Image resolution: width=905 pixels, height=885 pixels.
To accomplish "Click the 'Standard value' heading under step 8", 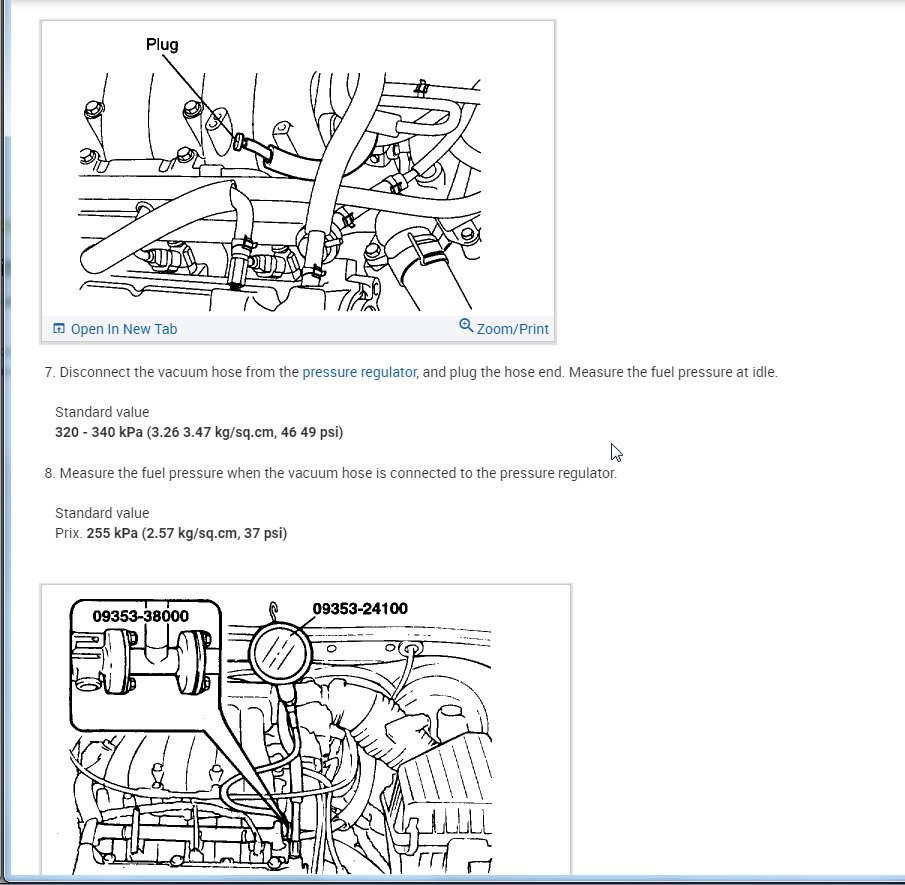I will [x=102, y=513].
